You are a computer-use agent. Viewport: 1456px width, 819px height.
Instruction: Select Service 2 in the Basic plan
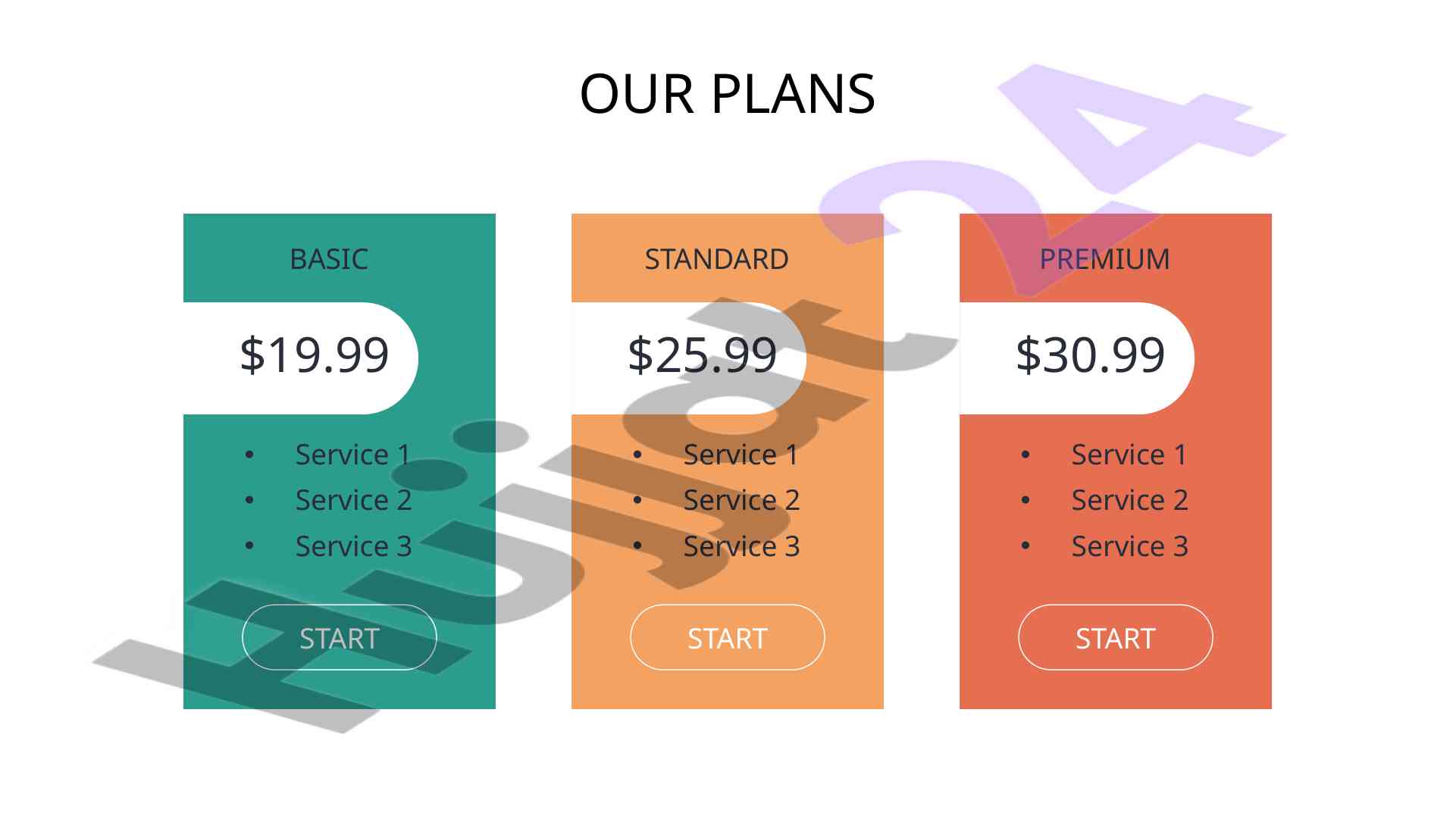pyautogui.click(x=353, y=500)
